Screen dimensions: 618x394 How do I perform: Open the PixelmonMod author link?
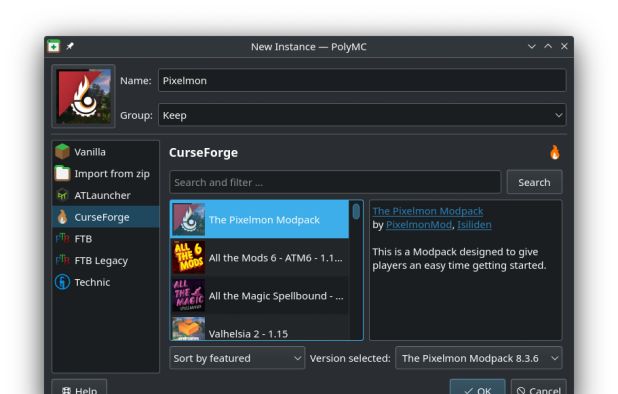tap(419, 225)
